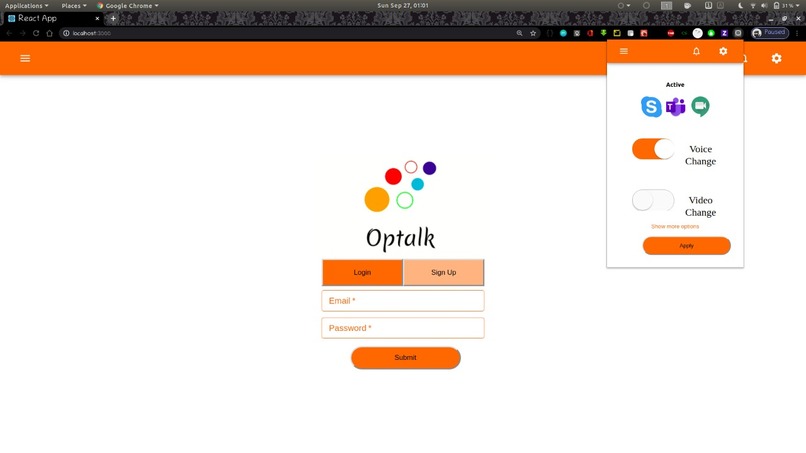Select the React App browser tab
The height and width of the screenshot is (453, 806).
[x=51, y=18]
